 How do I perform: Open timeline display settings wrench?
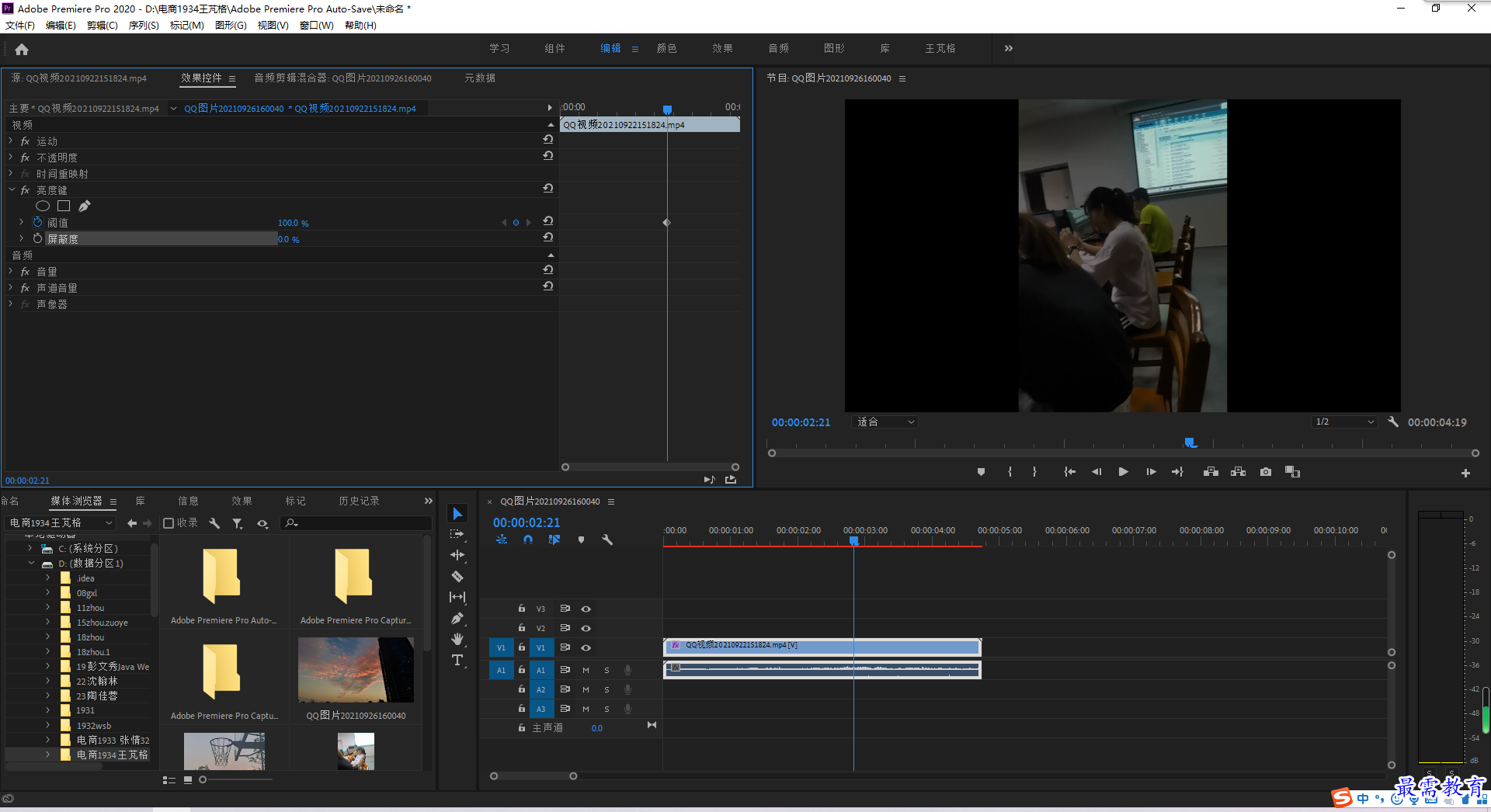(x=607, y=540)
